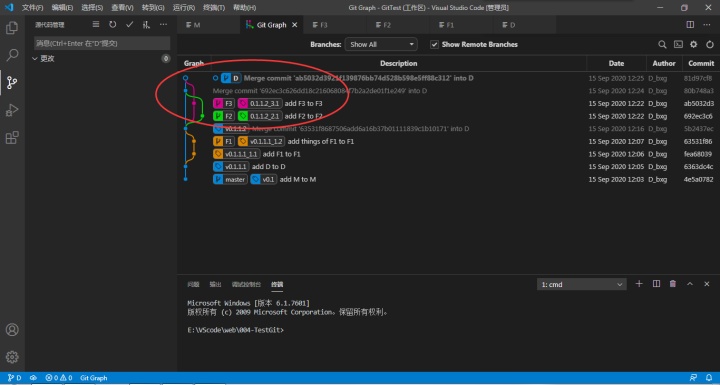Select the 'add F3 to F3' commit row
720x385 pixels.
(448, 103)
